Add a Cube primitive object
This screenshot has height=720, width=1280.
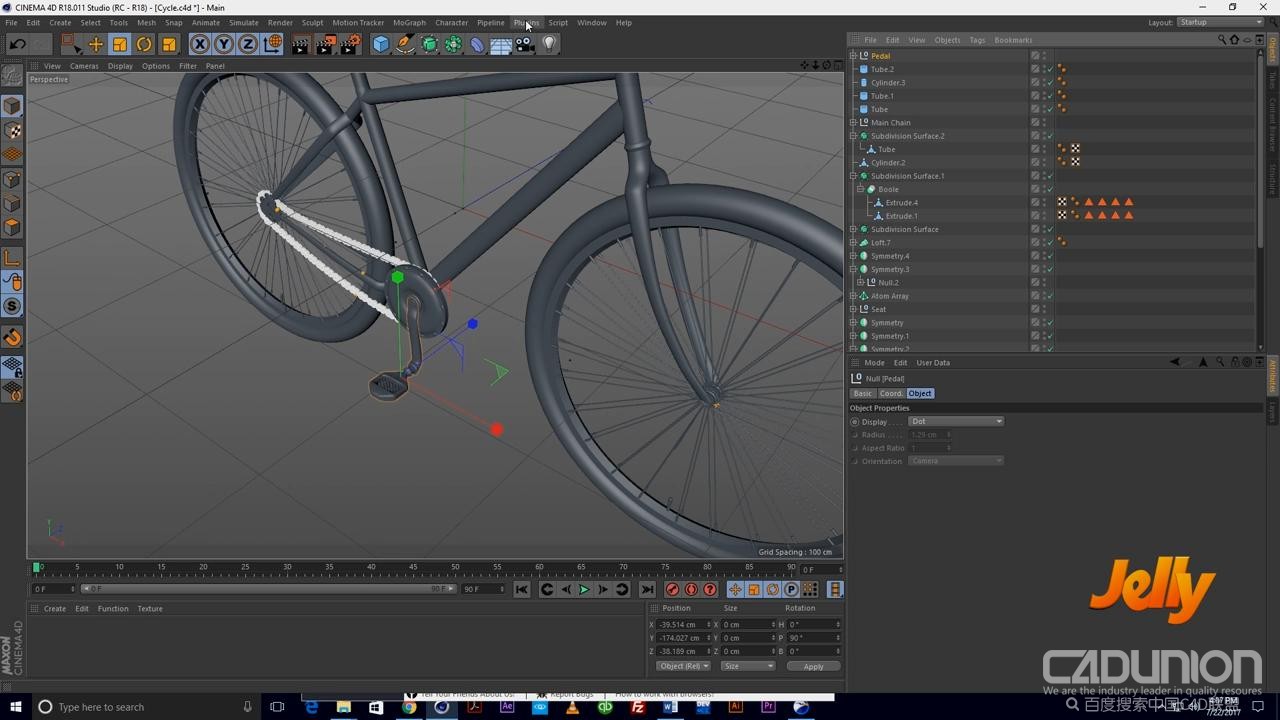click(x=381, y=44)
